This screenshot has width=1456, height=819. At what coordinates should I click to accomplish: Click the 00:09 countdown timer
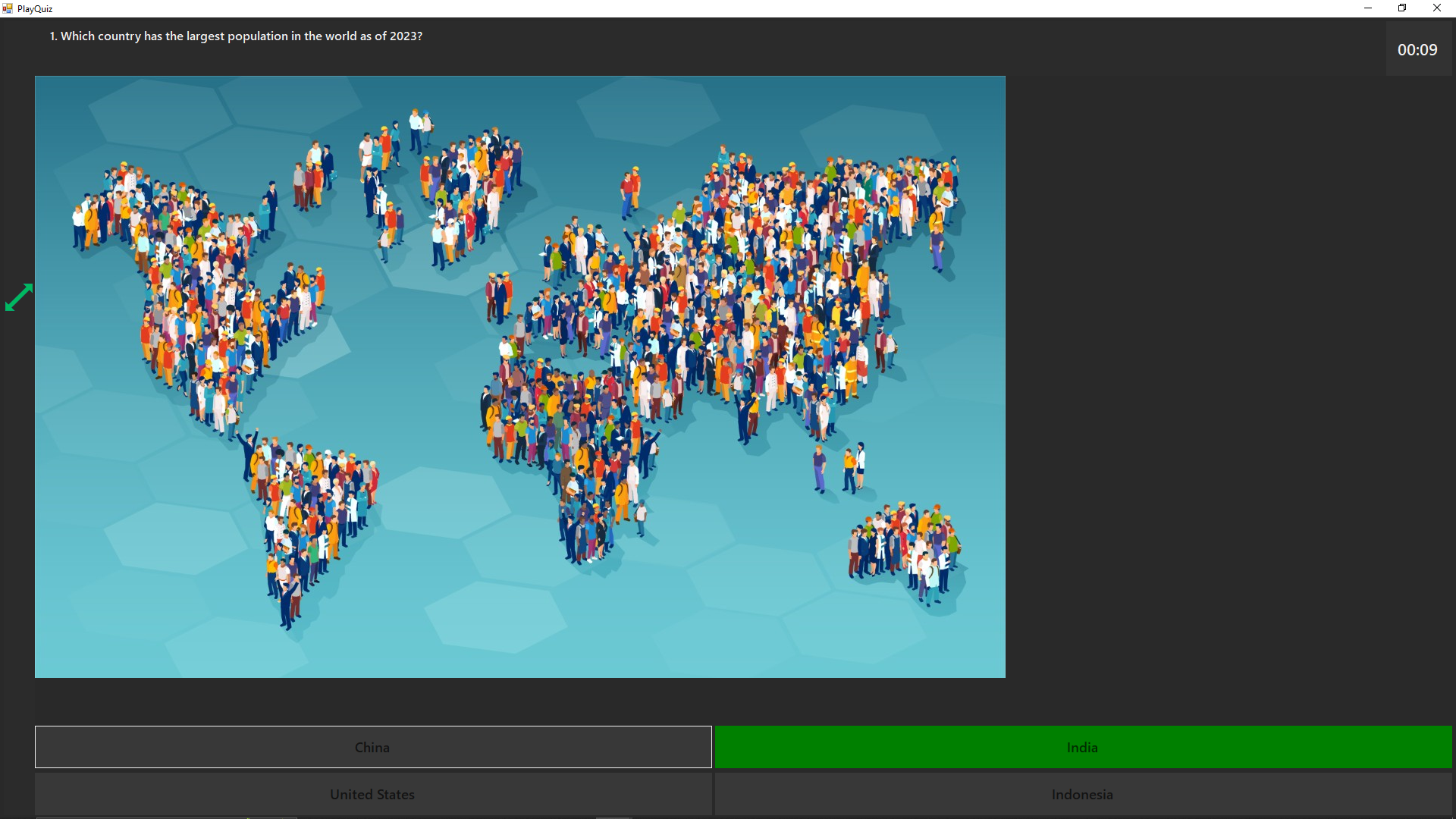[x=1417, y=50]
